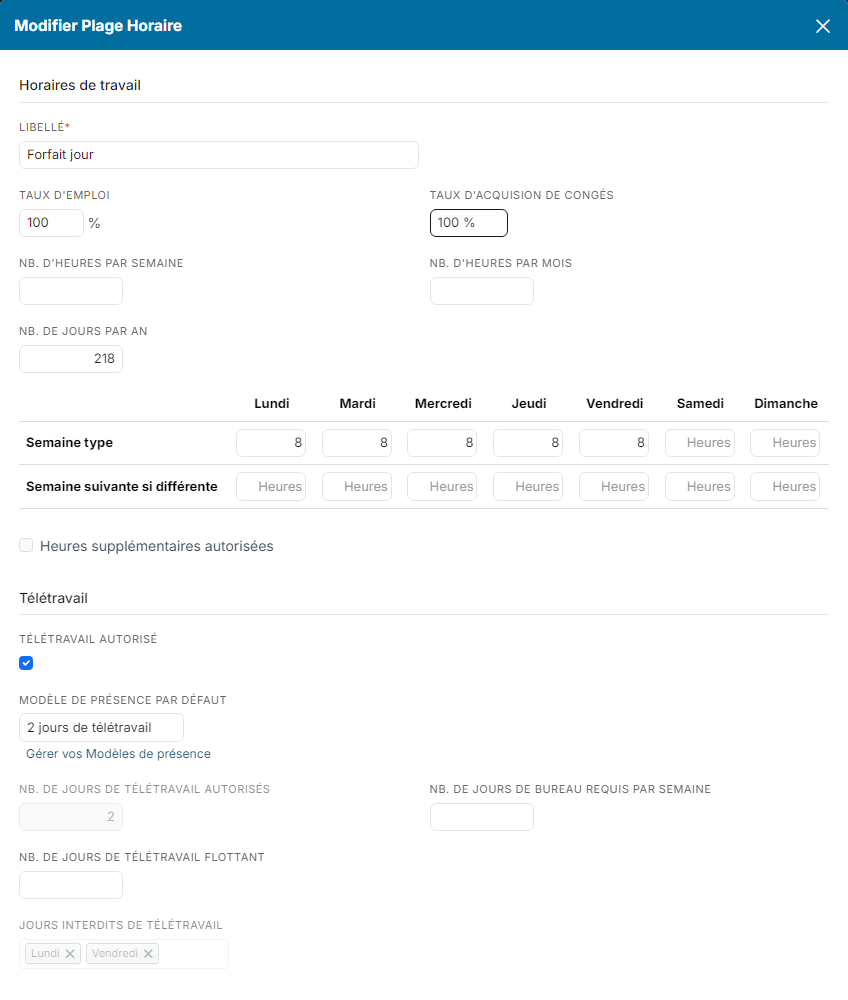Screen dimensions: 848x1000
Task: Open Gérer vos Modèles de présence link
Action: coord(118,754)
